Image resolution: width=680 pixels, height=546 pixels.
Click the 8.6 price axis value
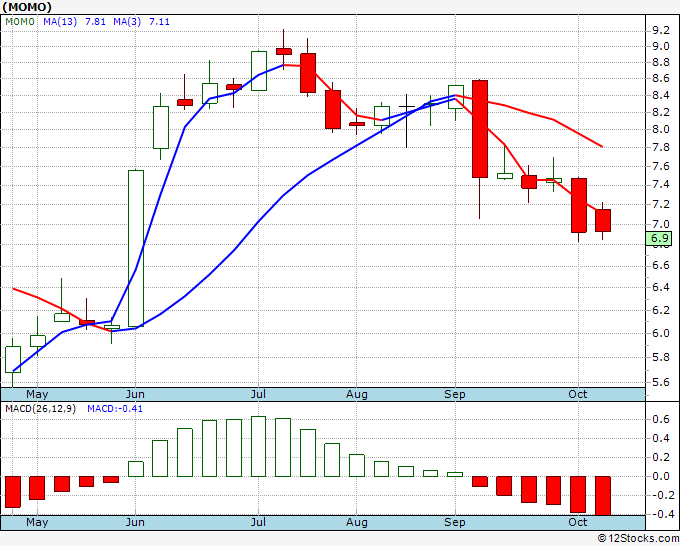pos(661,78)
